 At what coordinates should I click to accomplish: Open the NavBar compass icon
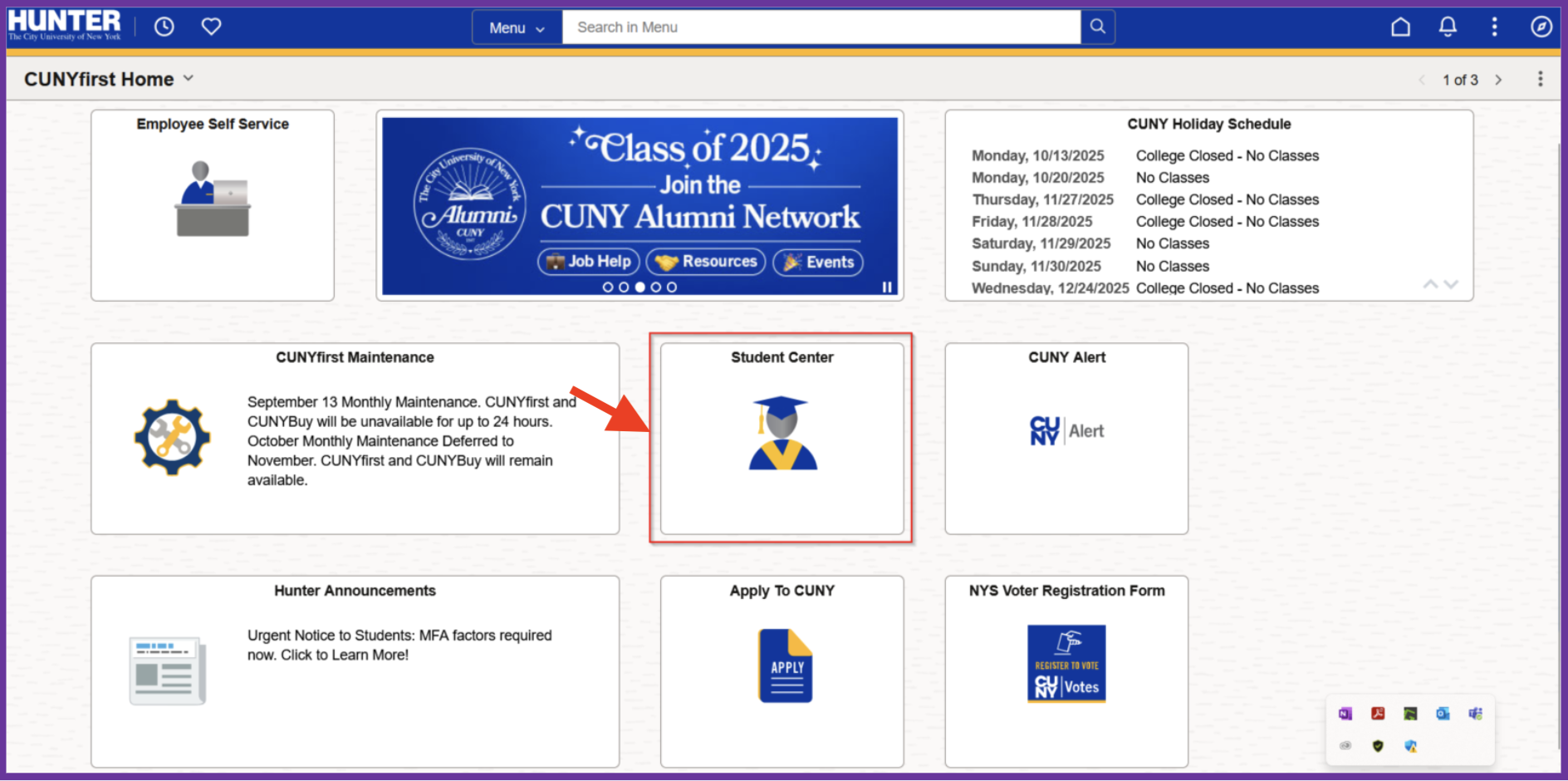tap(1541, 27)
